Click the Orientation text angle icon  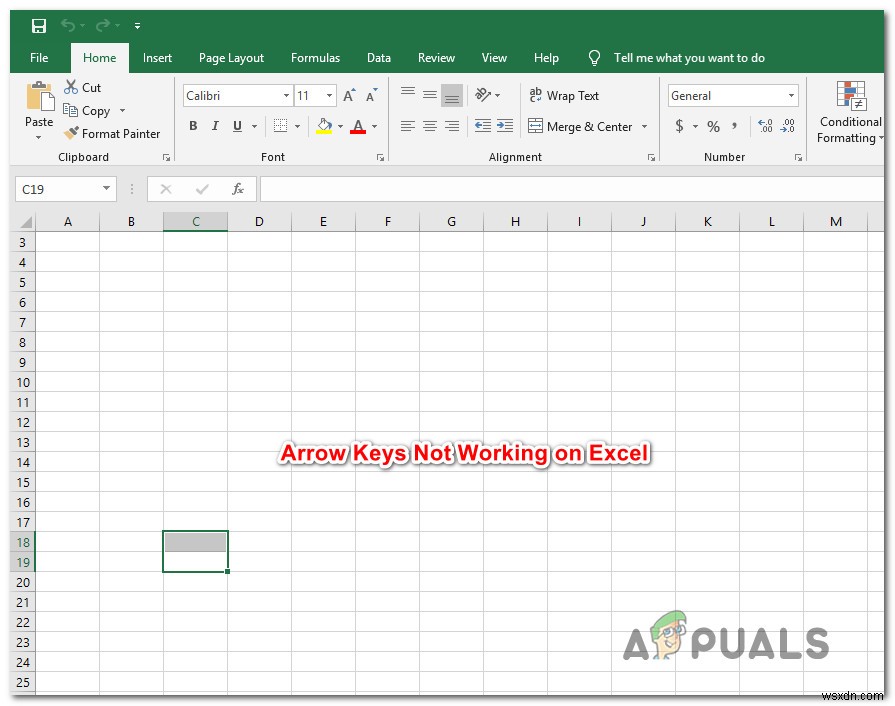point(483,95)
